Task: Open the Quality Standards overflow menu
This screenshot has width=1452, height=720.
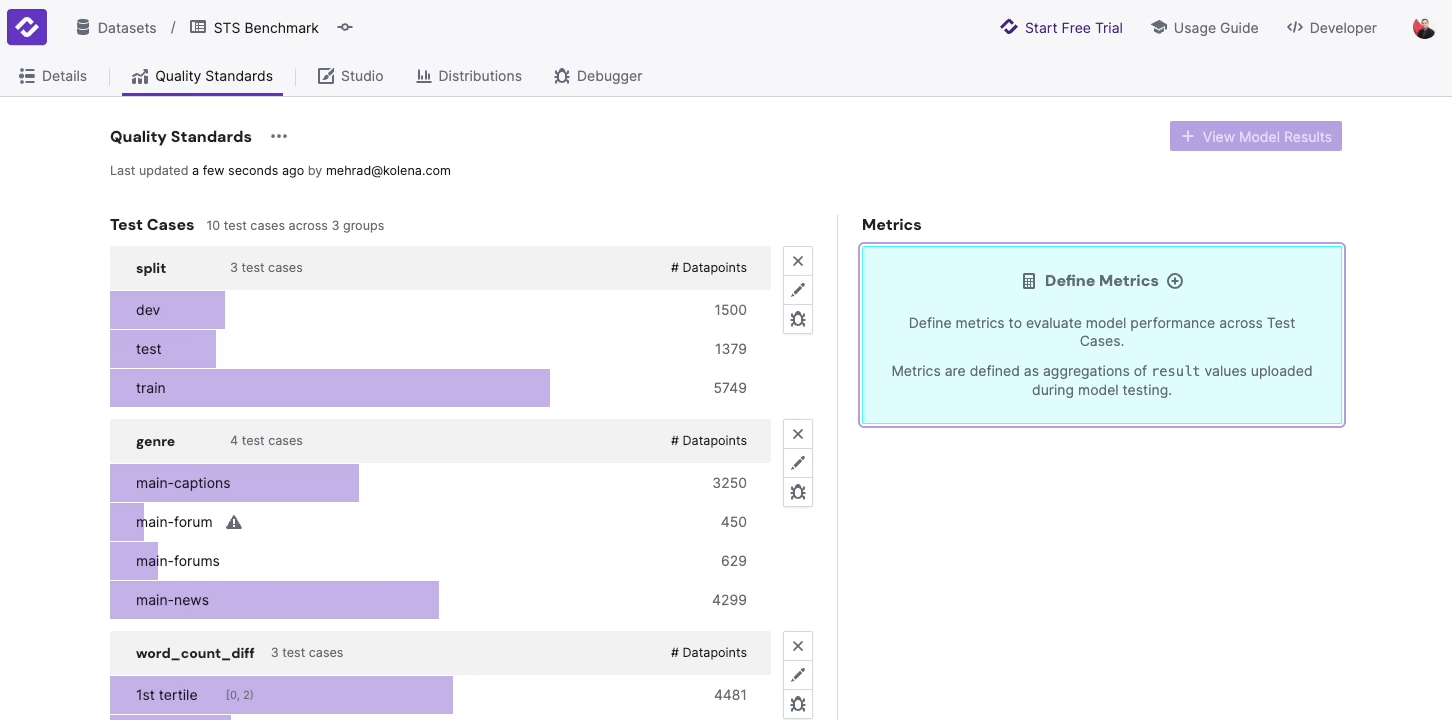Action: (278, 136)
